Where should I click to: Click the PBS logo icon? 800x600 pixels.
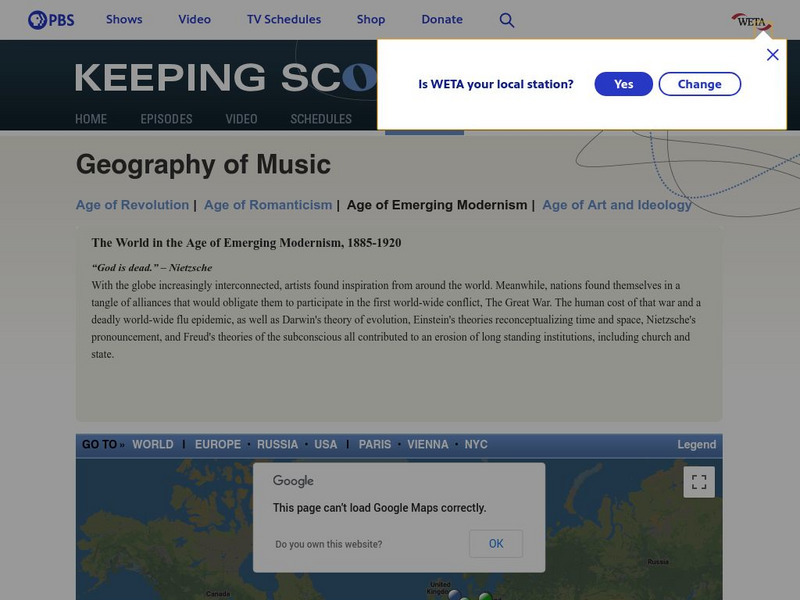[x=51, y=19]
